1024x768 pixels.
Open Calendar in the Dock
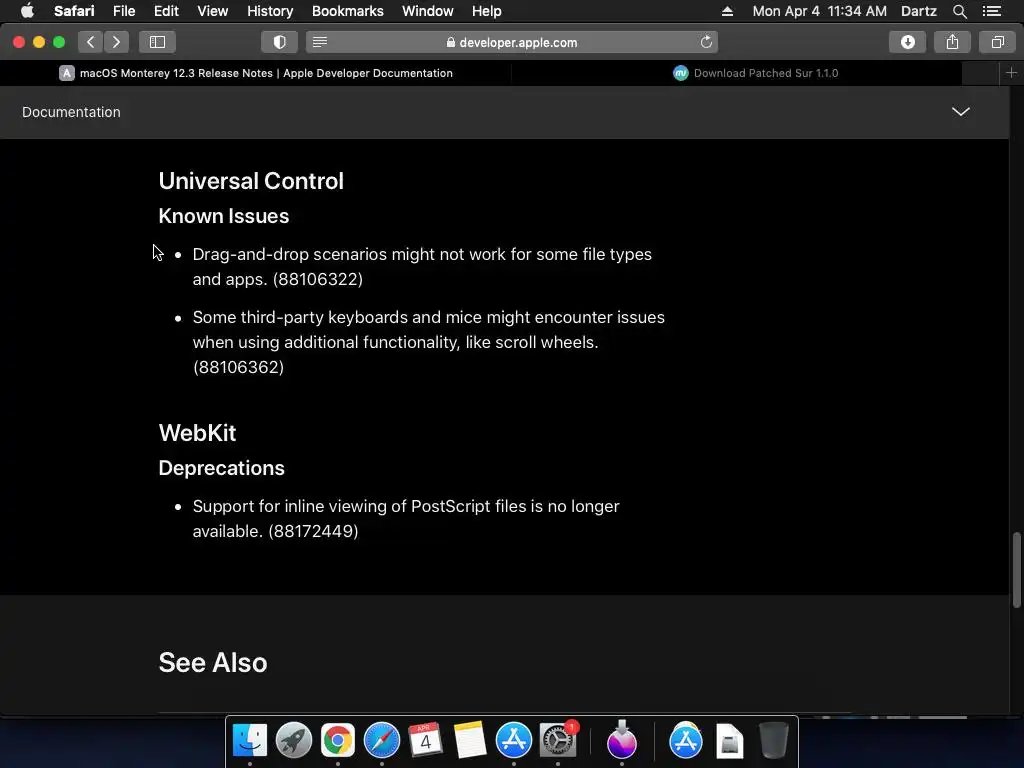(x=425, y=741)
